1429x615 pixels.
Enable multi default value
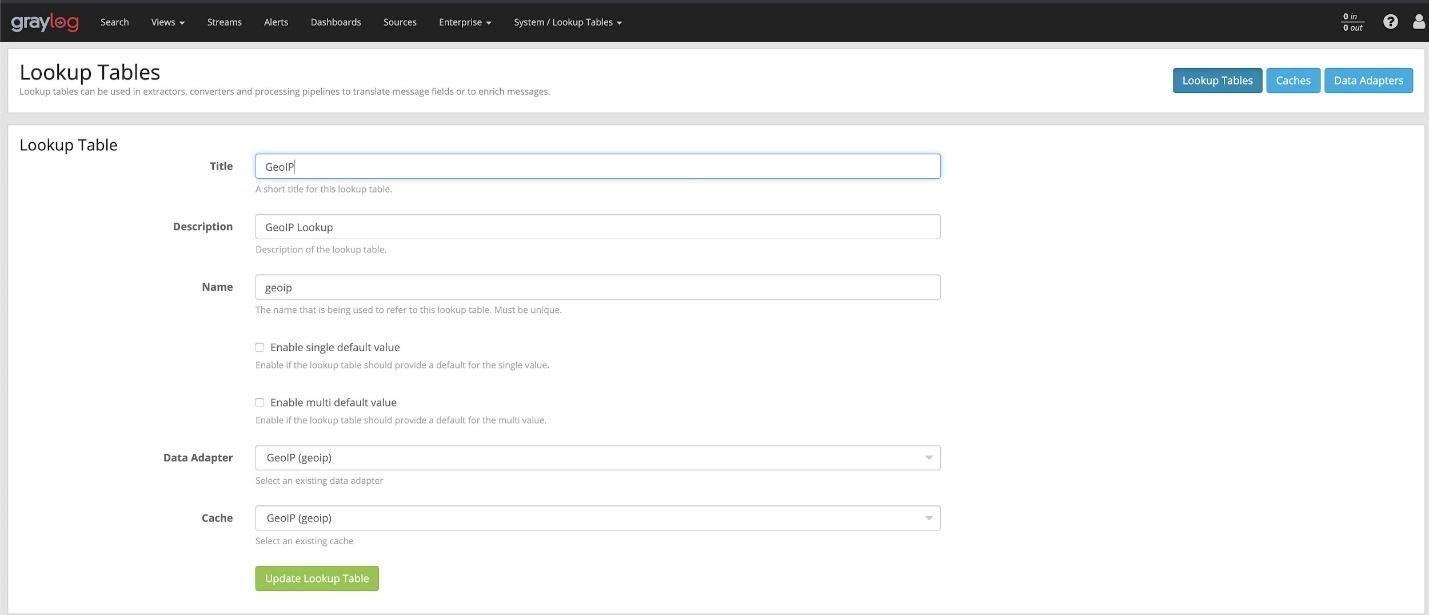coord(259,401)
